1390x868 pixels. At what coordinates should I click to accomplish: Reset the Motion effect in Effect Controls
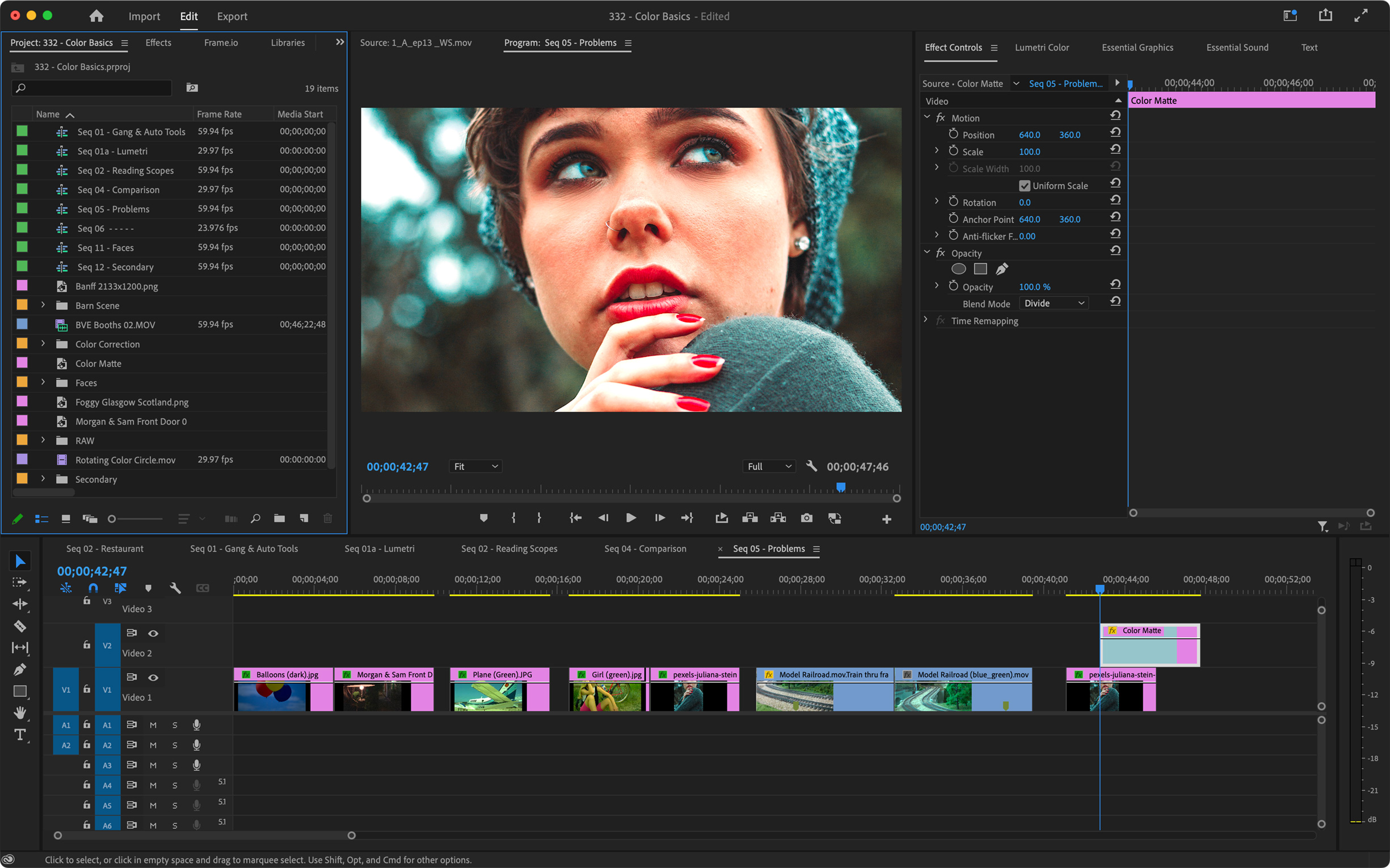click(x=1115, y=115)
